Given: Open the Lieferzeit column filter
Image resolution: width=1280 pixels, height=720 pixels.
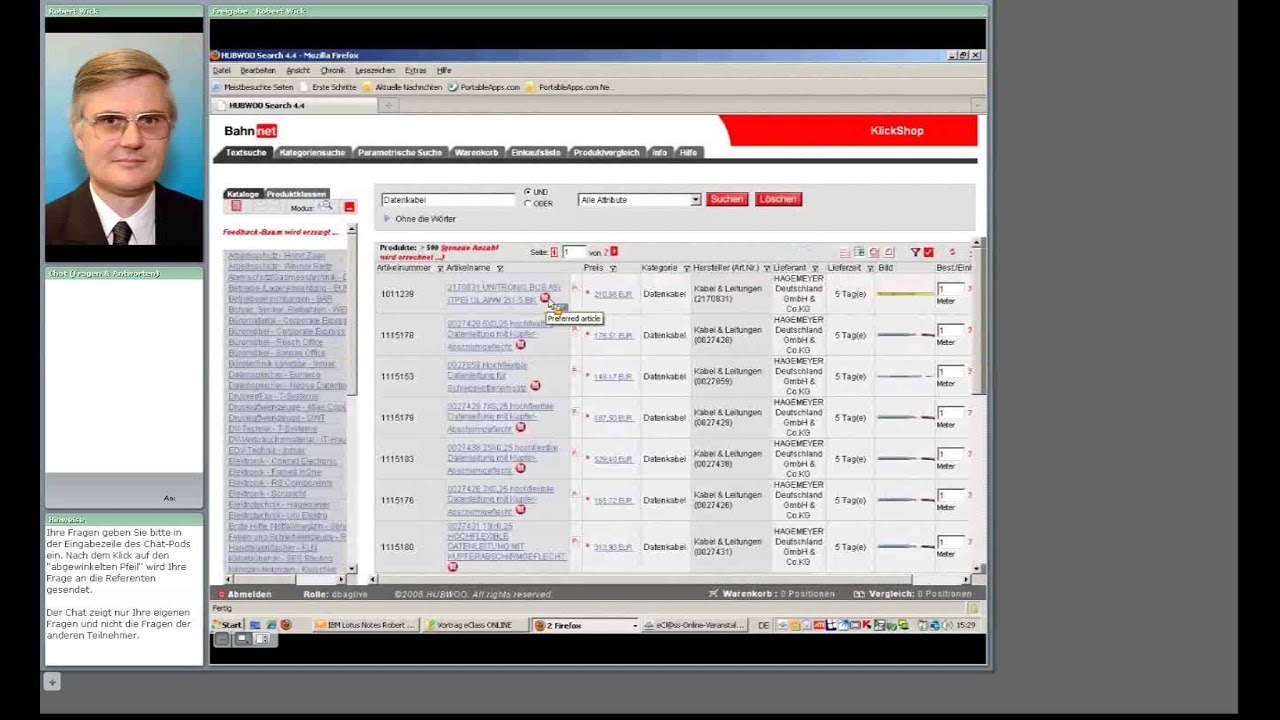Looking at the screenshot, I should [x=870, y=268].
